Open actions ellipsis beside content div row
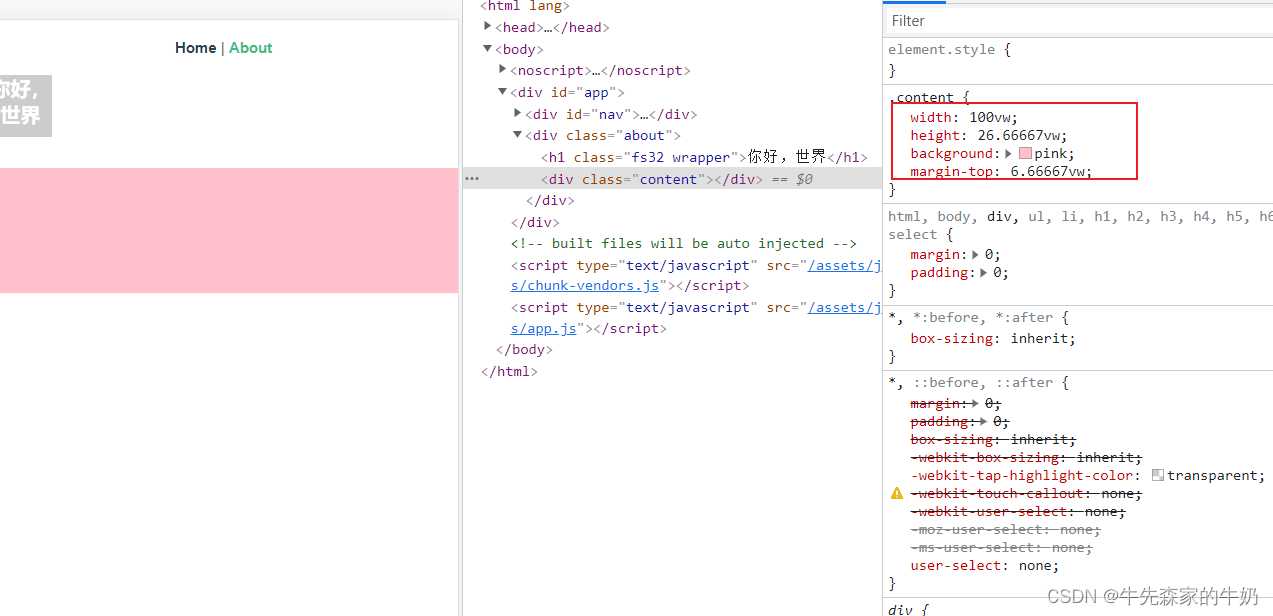 (x=472, y=179)
